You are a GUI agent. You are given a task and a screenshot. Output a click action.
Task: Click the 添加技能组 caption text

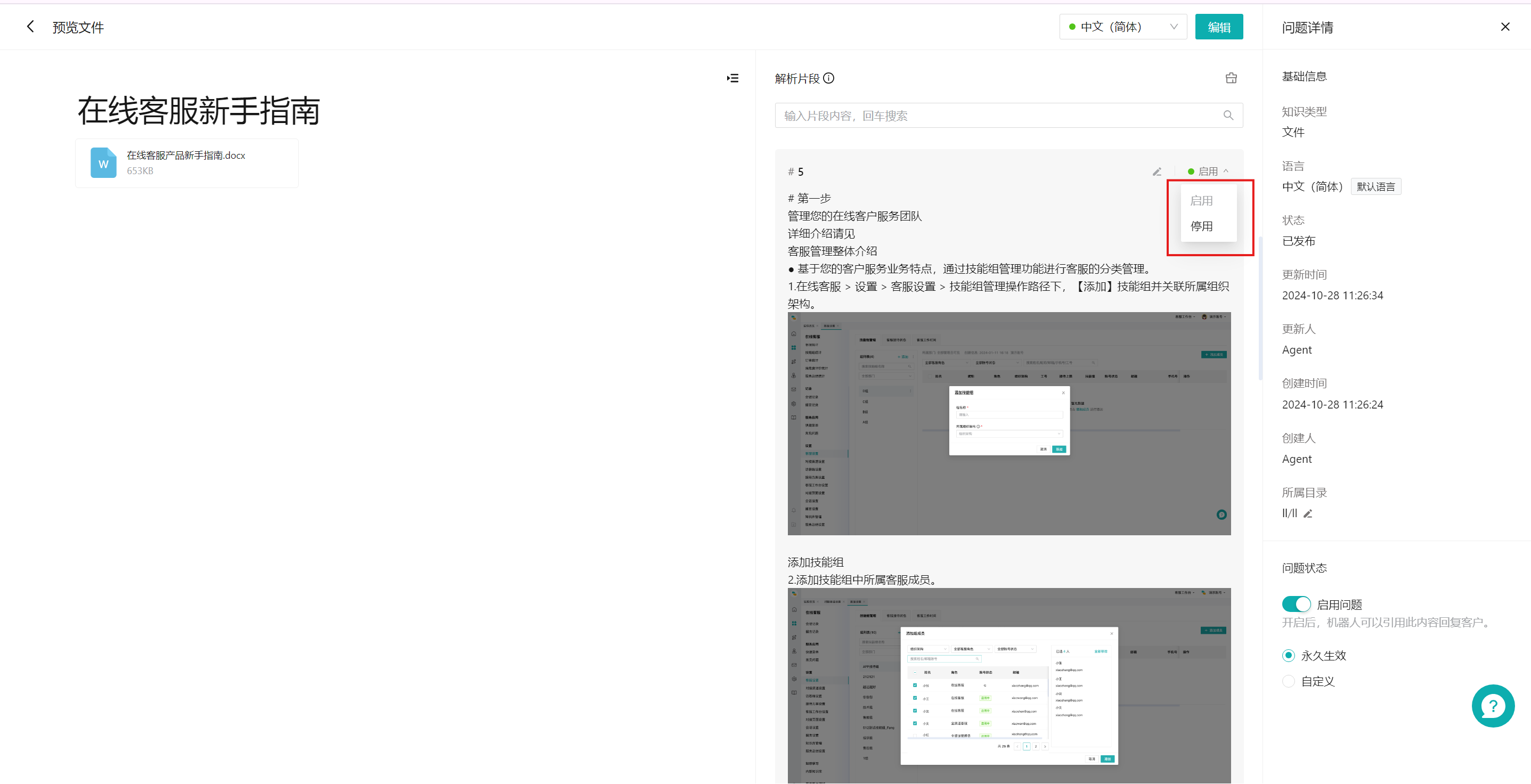pos(816,562)
